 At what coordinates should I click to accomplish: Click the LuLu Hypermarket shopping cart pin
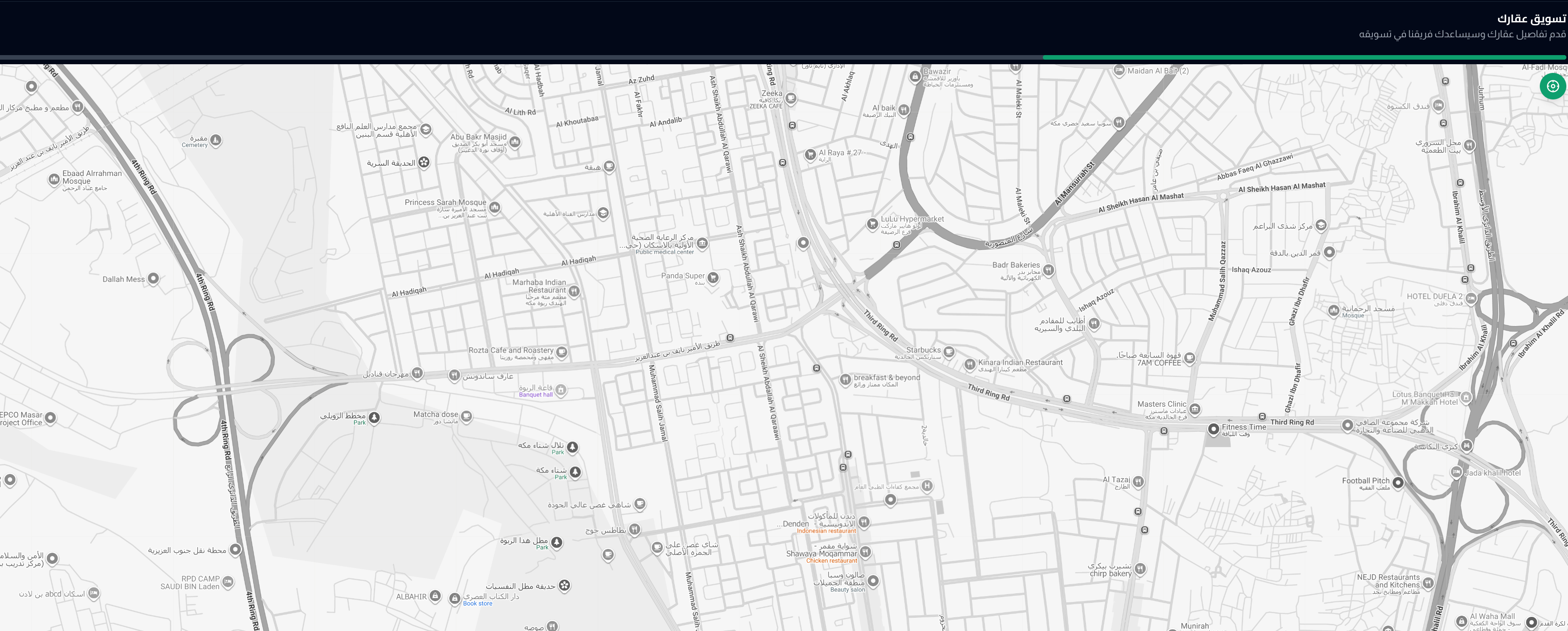point(872,224)
